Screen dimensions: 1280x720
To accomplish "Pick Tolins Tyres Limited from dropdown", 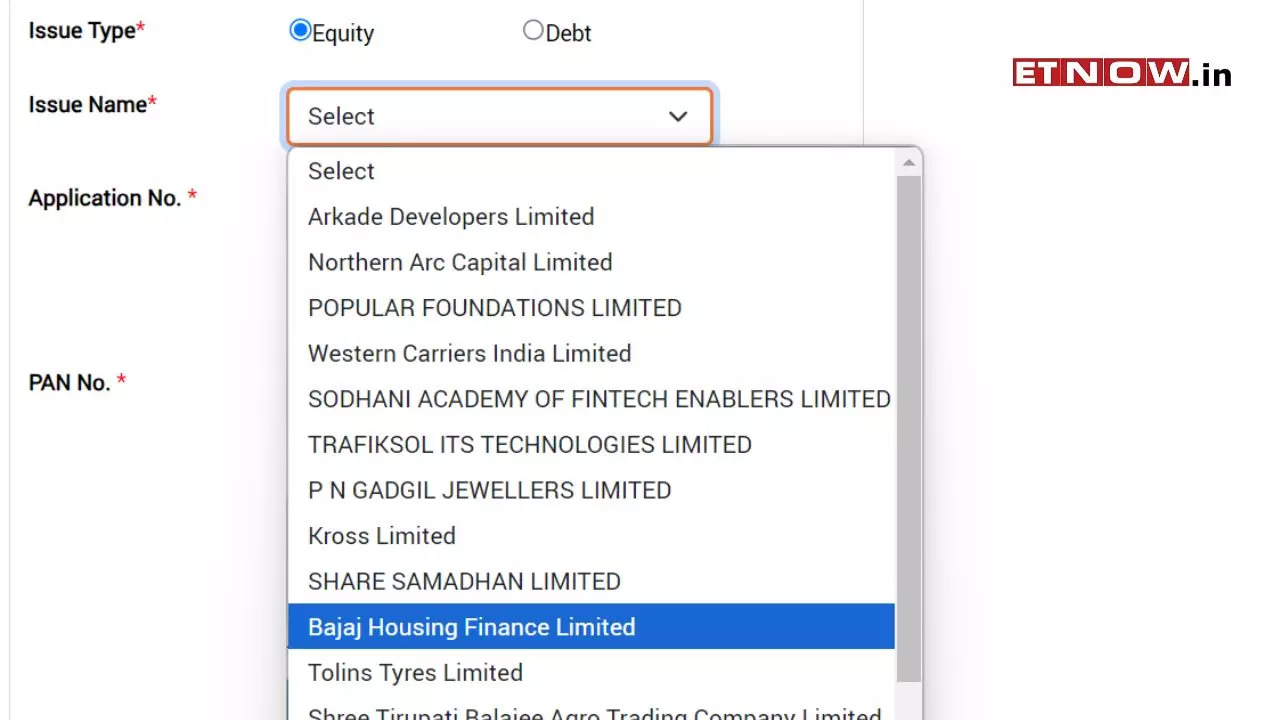I will coord(591,673).
